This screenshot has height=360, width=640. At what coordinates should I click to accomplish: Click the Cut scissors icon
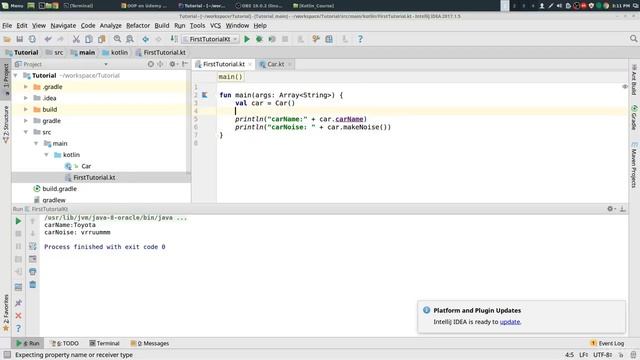(76, 39)
